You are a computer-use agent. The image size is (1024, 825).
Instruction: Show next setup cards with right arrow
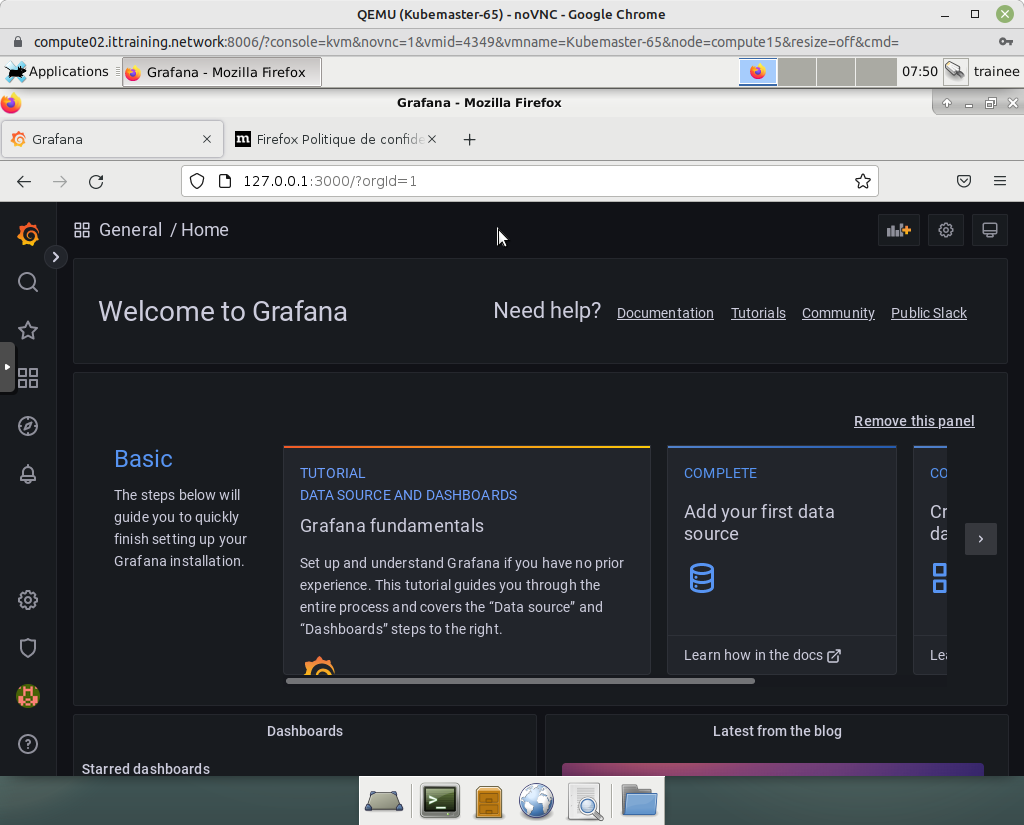point(980,539)
